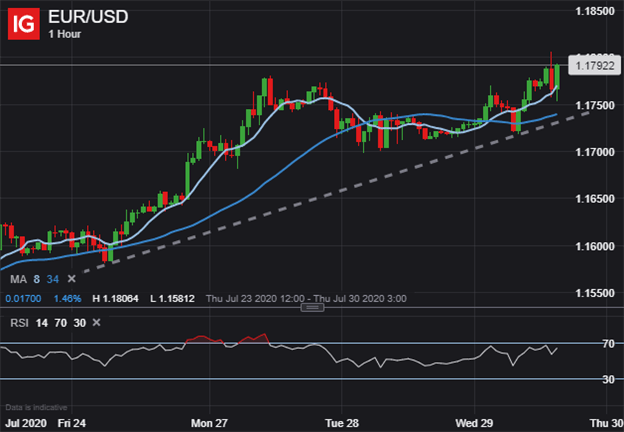
Task: Click the RSI indicator label
Action: click(x=19, y=323)
